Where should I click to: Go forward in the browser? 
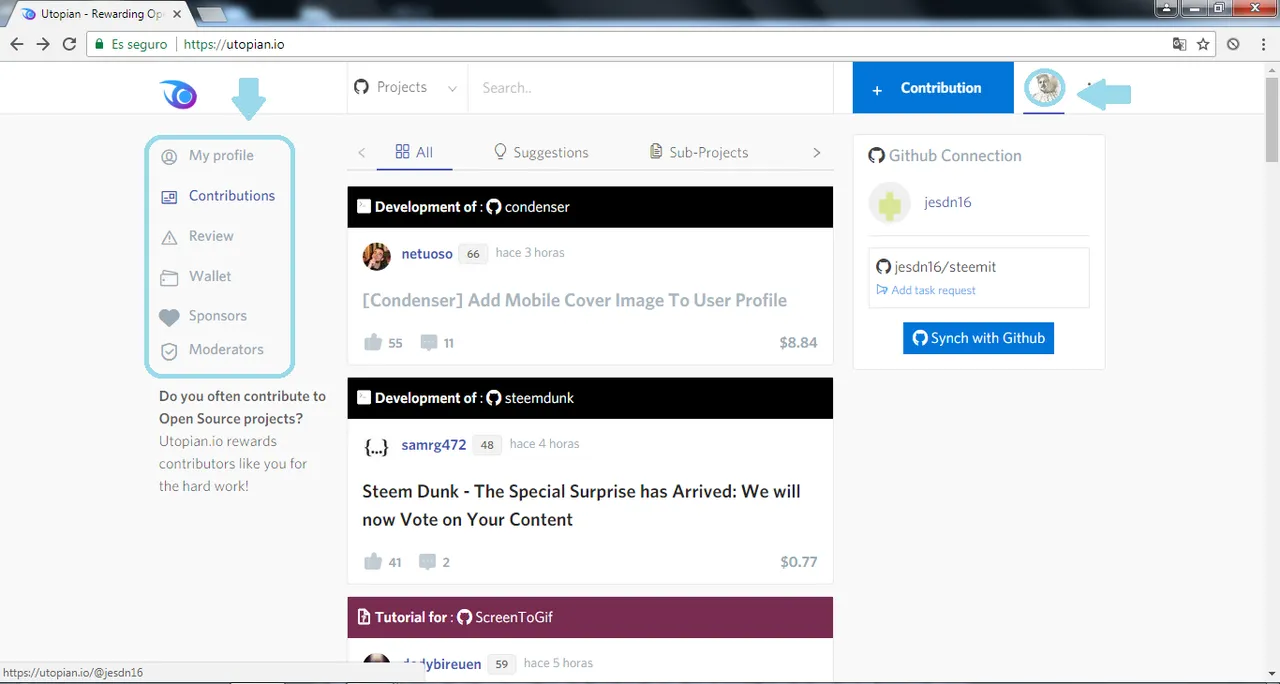pyautogui.click(x=43, y=44)
